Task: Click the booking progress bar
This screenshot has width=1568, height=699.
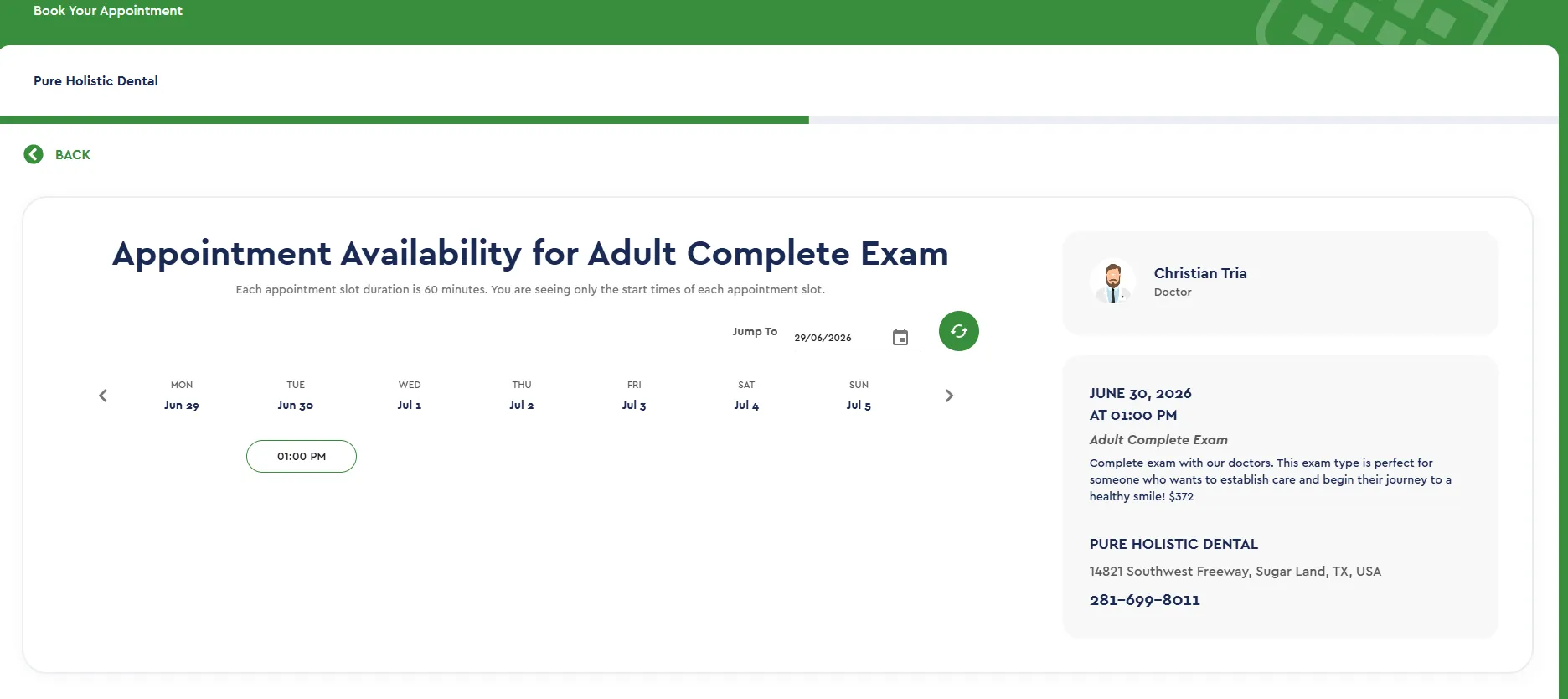Action: (x=779, y=120)
